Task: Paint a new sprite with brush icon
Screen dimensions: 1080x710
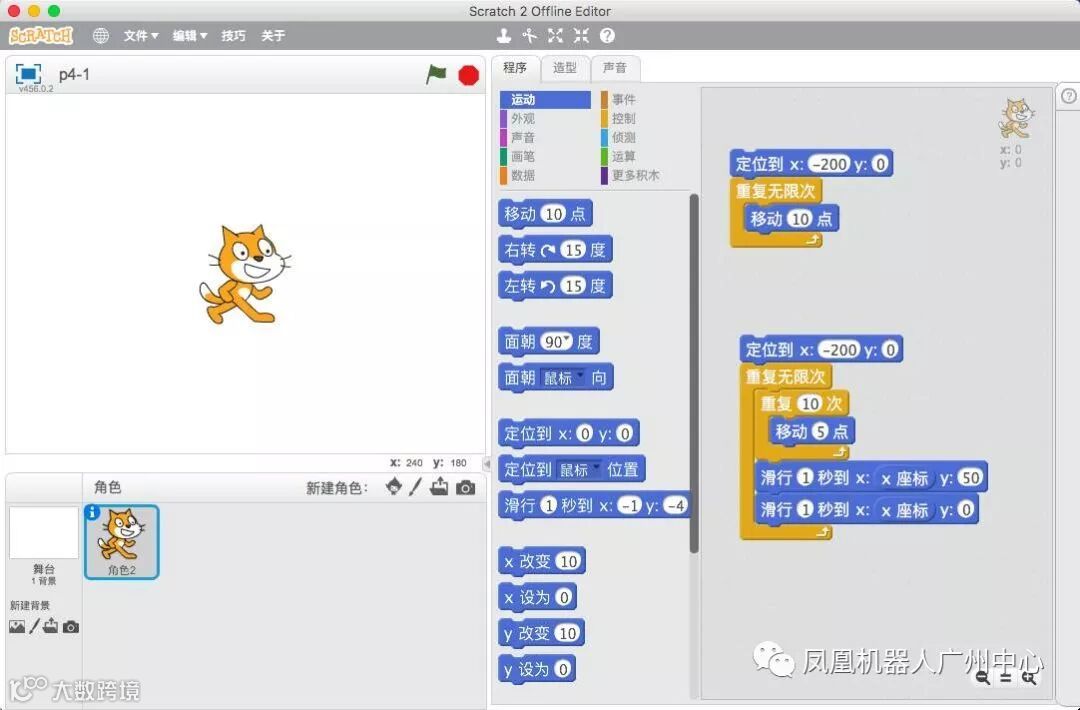Action: click(x=415, y=487)
